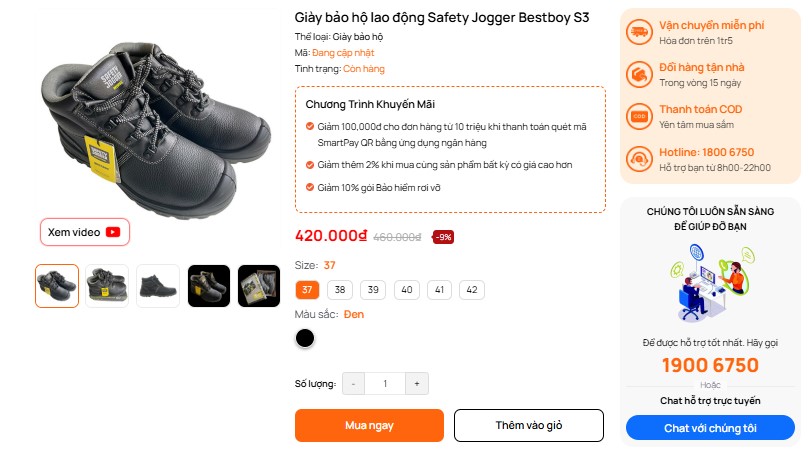Click the first promotion checkmark icon

(x=310, y=126)
